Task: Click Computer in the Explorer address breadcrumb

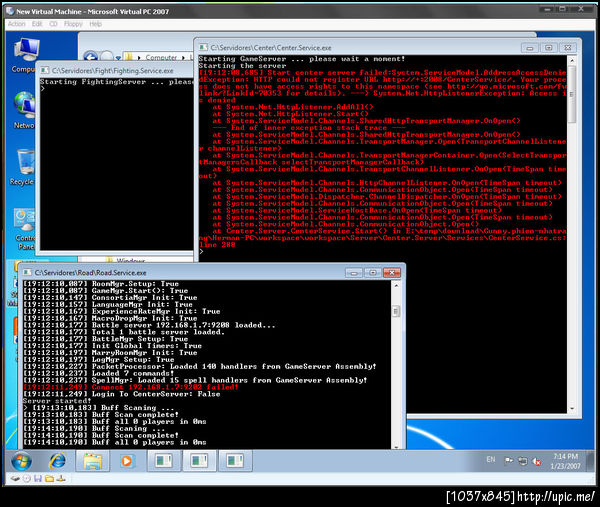Action: [161, 57]
